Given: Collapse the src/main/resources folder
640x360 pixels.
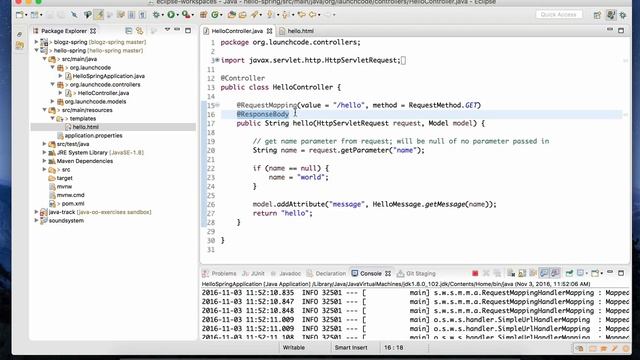Looking at the screenshot, I should click(x=44, y=110).
